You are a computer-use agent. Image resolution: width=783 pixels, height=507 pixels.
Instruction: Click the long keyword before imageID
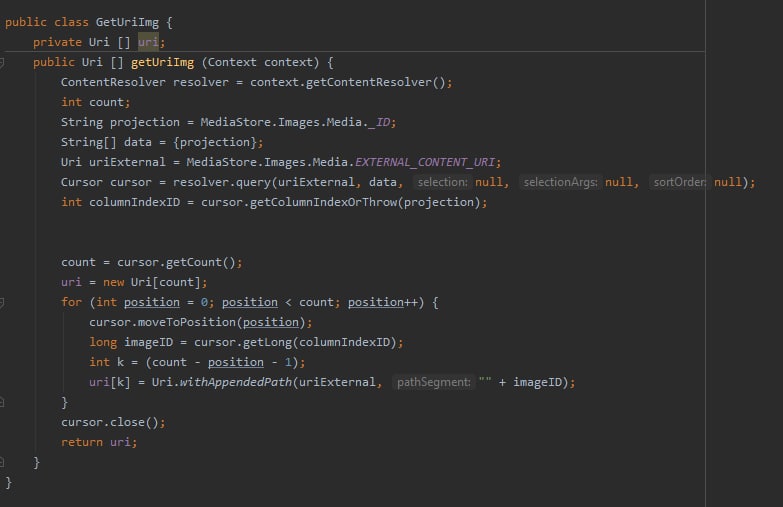coord(103,342)
